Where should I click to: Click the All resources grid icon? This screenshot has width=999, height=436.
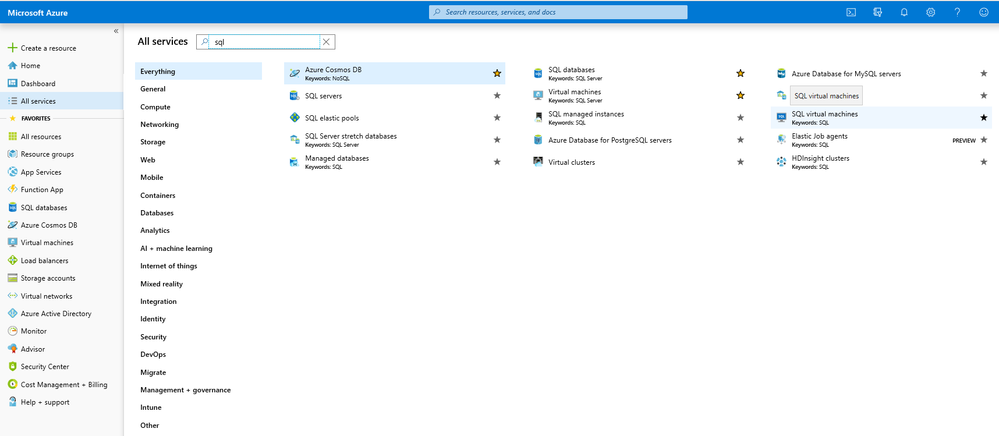tap(11, 136)
